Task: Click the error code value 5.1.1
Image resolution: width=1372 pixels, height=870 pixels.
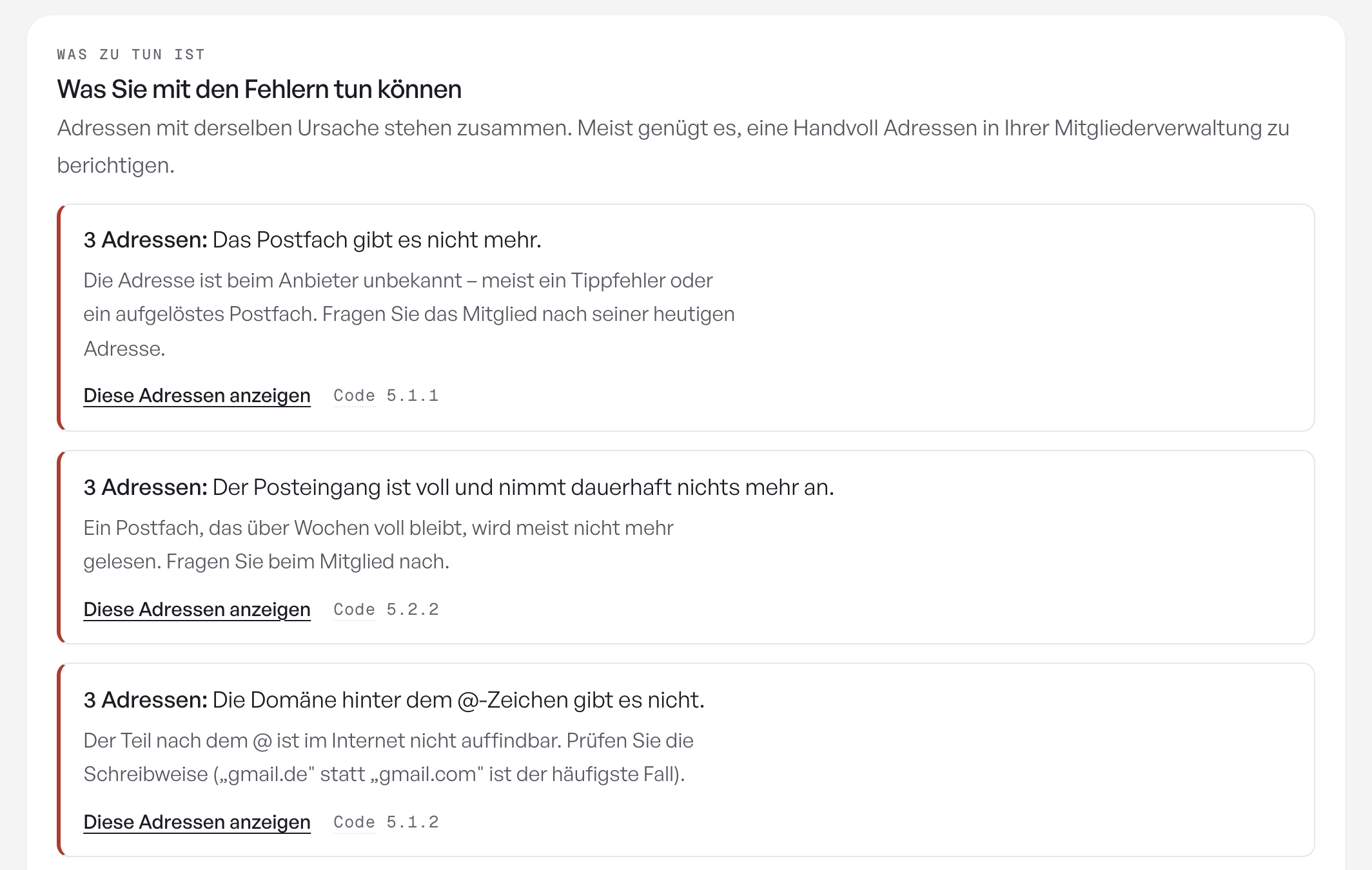Action: pyautogui.click(x=413, y=396)
